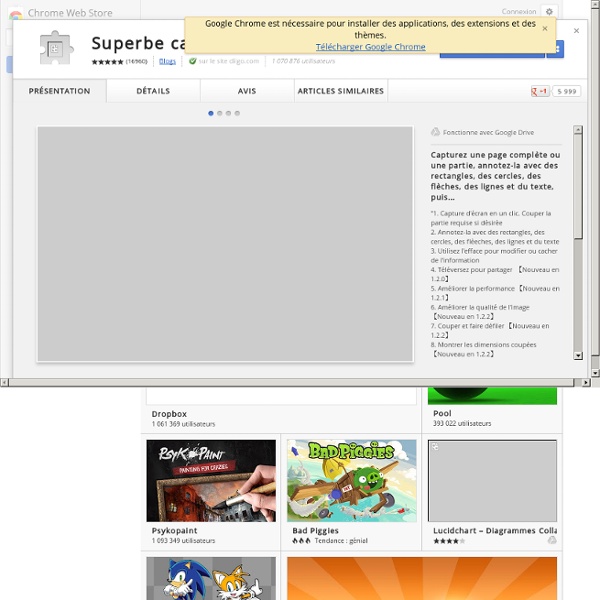Click the large grey screenshot preview
Viewport: 600px width, 600px height.
point(225,244)
